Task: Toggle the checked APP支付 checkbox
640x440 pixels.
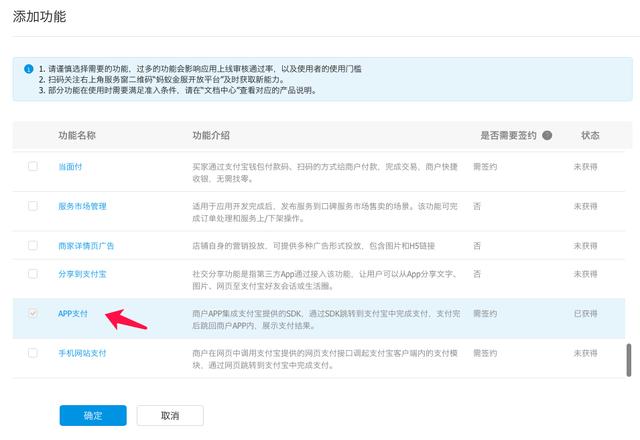Action: 33,313
